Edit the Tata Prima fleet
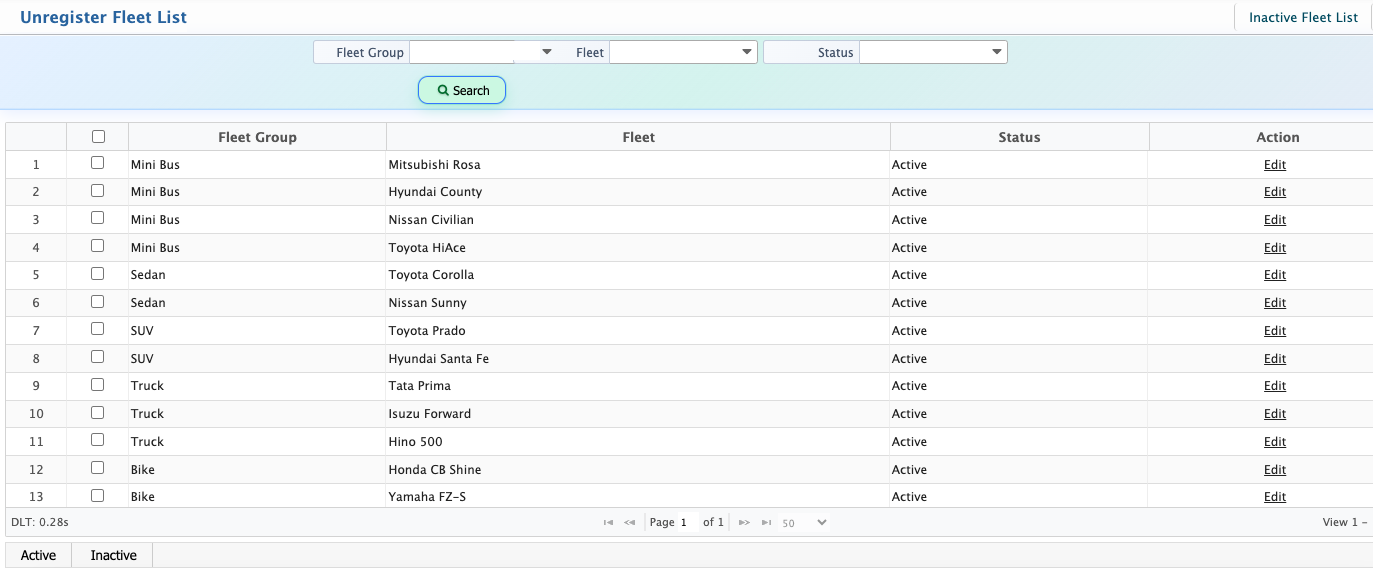 pos(1275,386)
